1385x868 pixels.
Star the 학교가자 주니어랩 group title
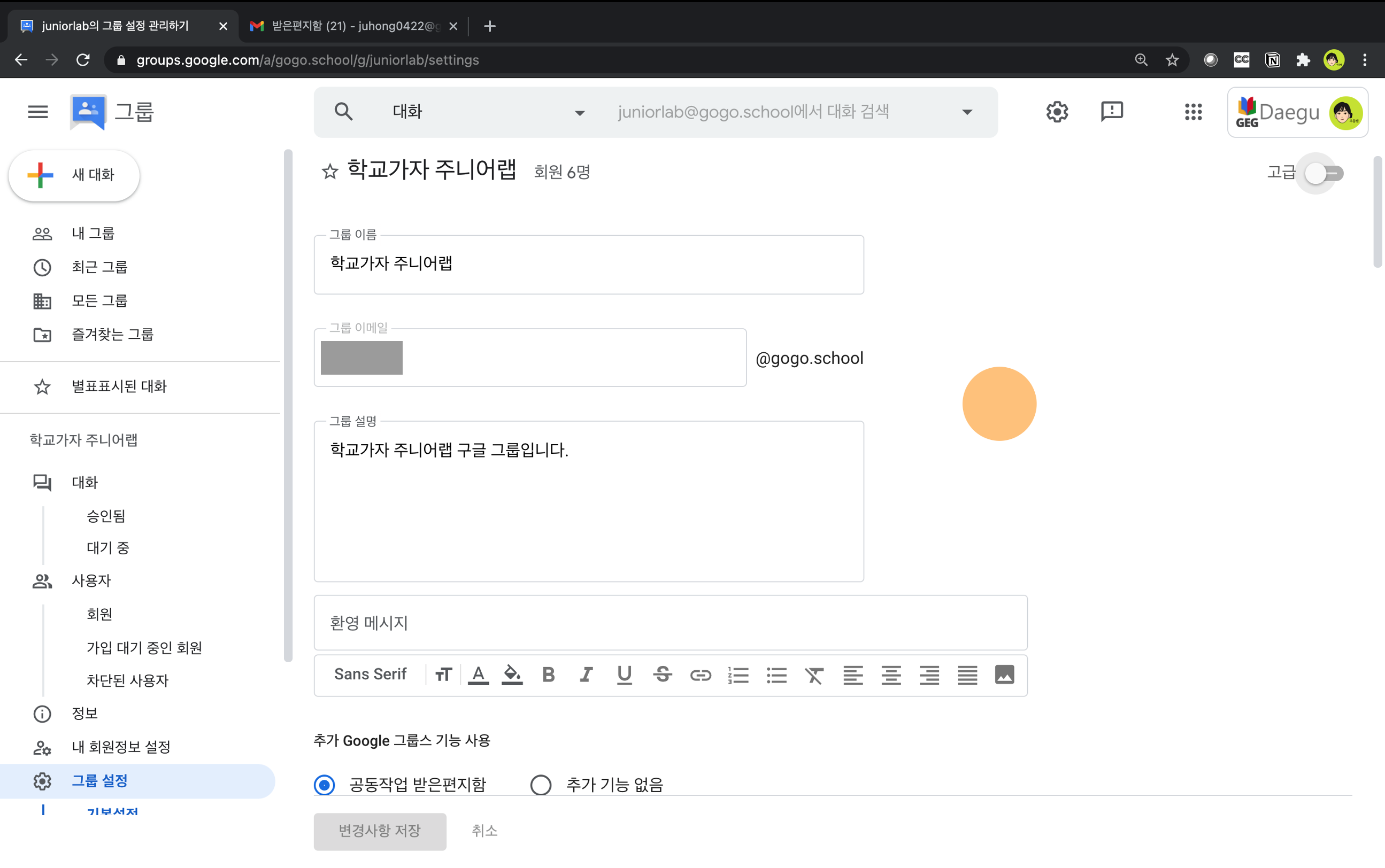point(329,172)
